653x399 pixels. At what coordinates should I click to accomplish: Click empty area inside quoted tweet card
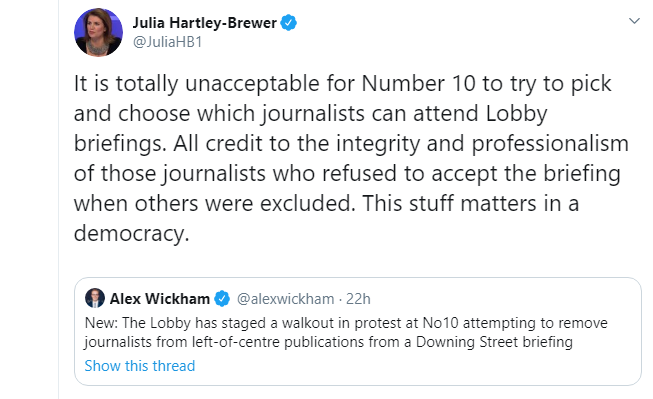click(416, 367)
